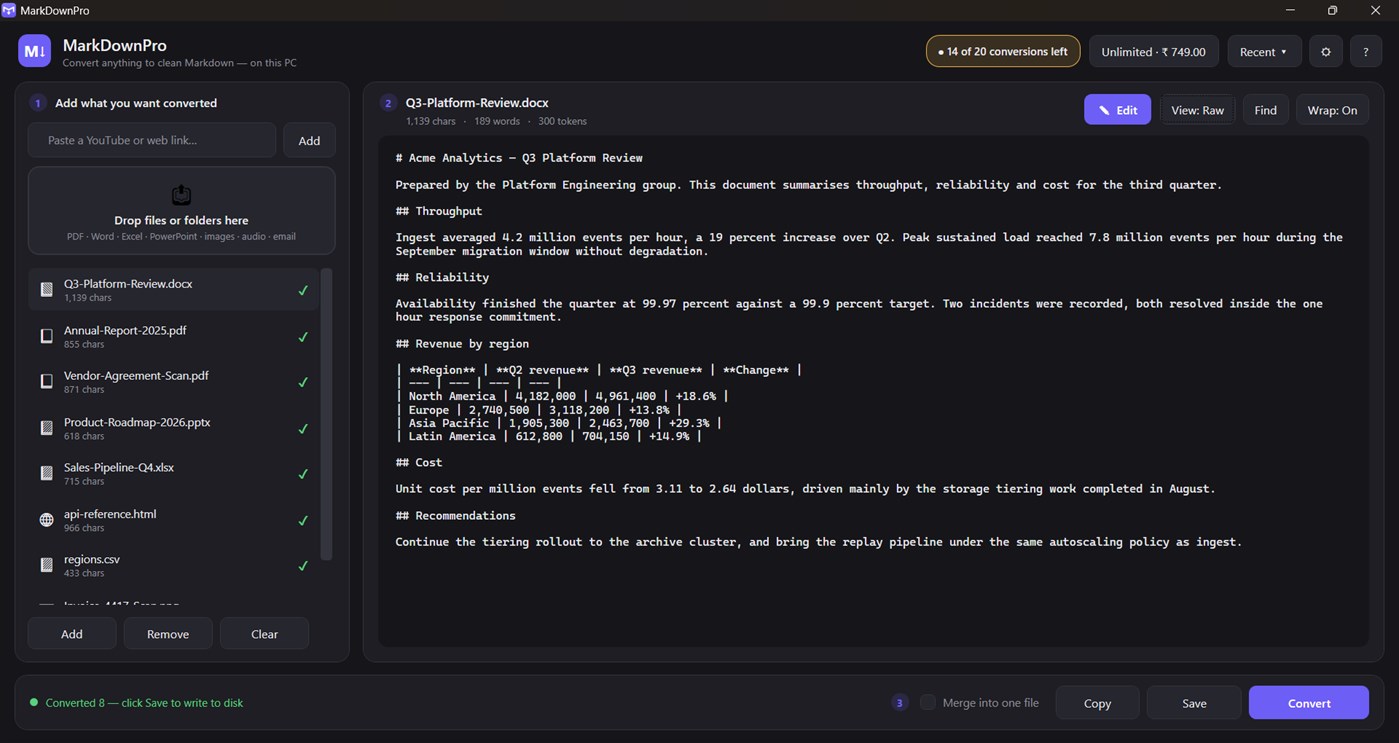
Task: Click the '## Cost' heading in preview
Action: [419, 462]
